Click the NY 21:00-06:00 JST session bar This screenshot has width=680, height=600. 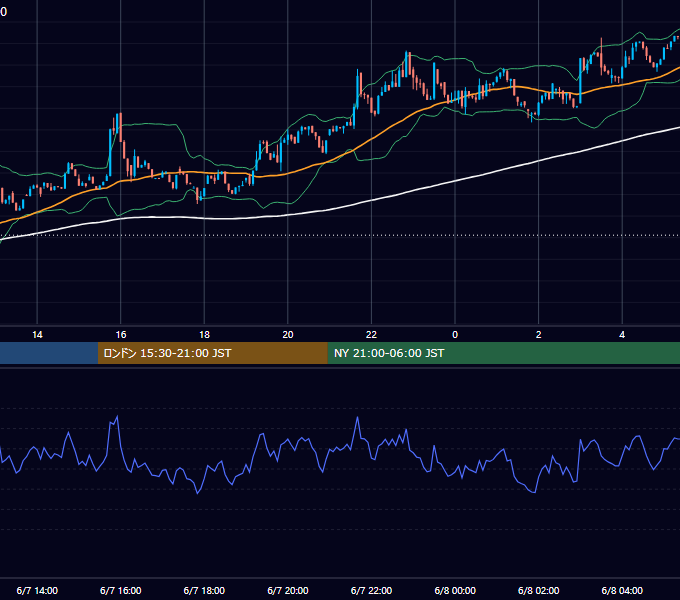click(x=503, y=353)
